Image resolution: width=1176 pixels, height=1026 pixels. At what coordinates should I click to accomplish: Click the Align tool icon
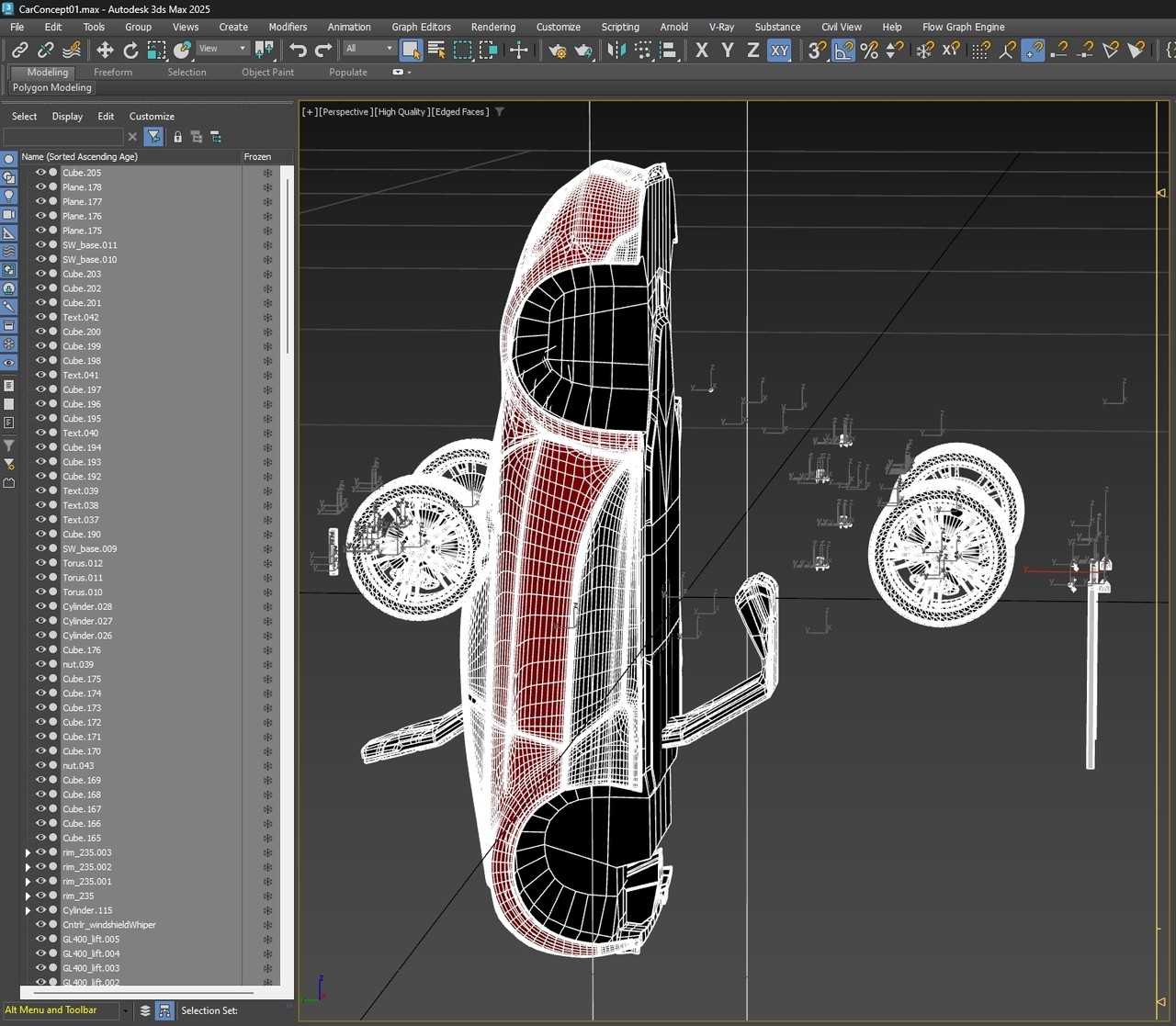[669, 50]
